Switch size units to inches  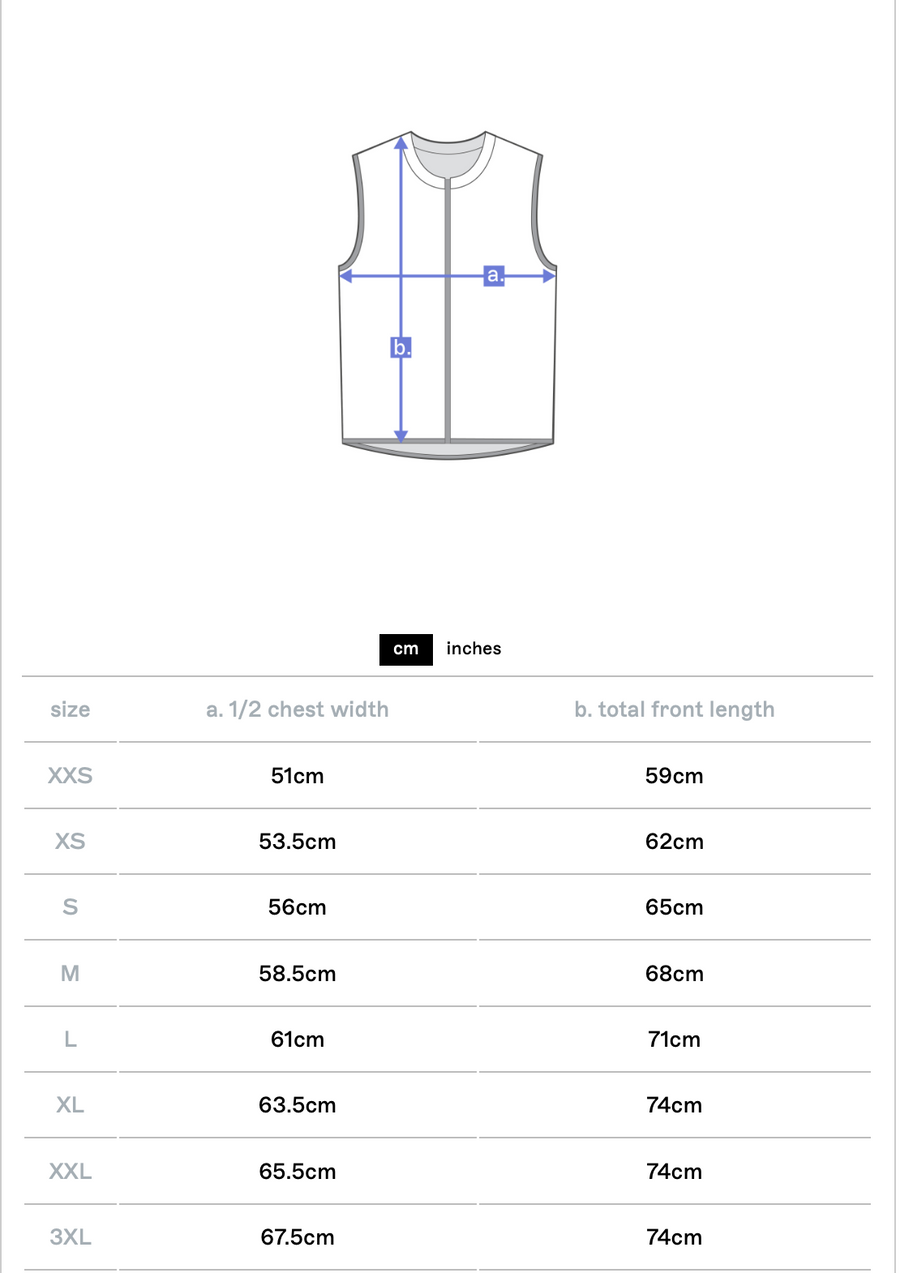(473, 649)
